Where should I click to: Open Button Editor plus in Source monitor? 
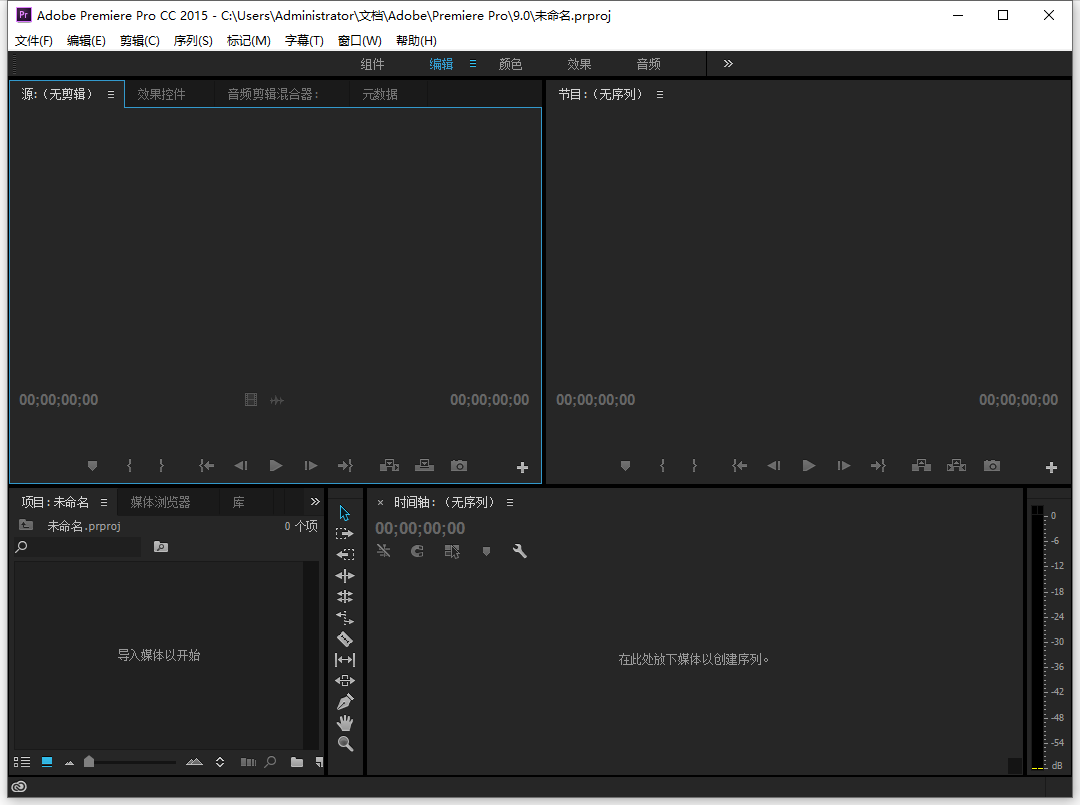pyautogui.click(x=522, y=467)
